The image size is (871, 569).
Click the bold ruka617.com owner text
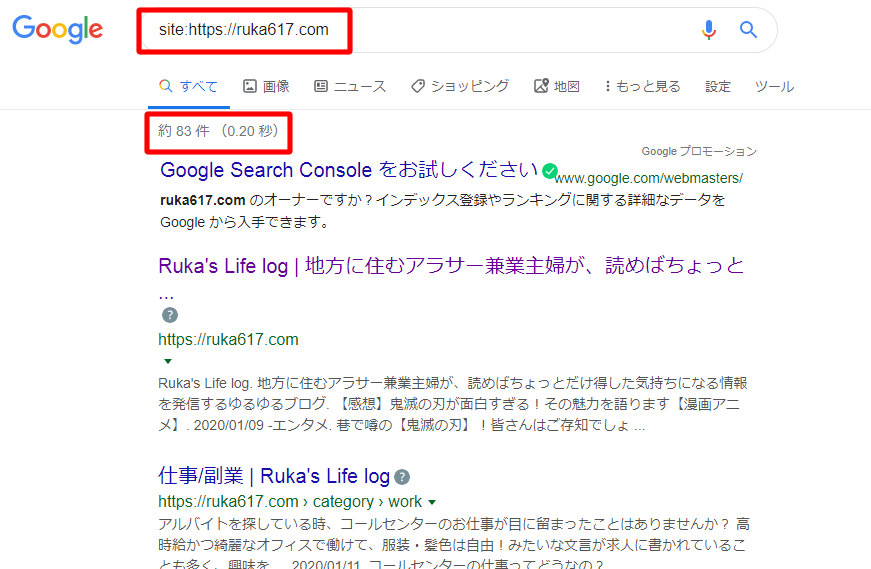pos(203,200)
